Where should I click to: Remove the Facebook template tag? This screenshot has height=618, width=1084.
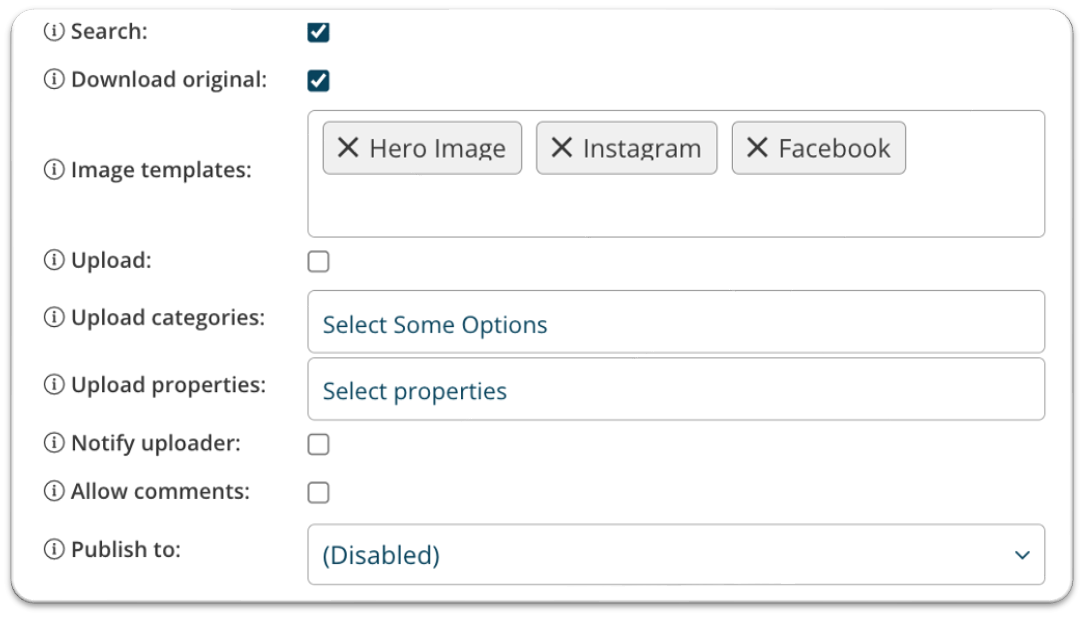pos(757,147)
